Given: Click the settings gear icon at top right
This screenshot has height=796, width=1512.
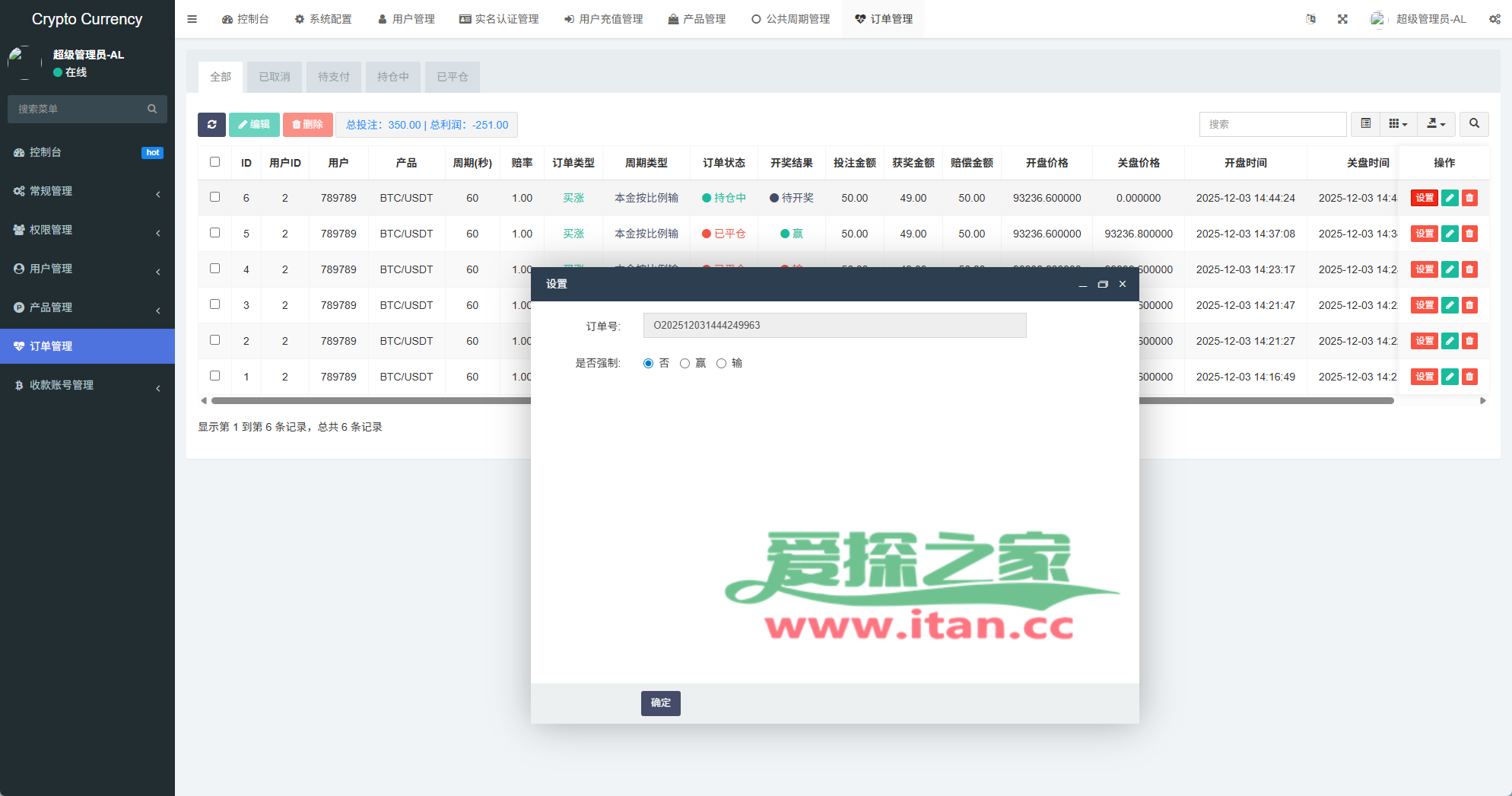Looking at the screenshot, I should [x=1494, y=18].
